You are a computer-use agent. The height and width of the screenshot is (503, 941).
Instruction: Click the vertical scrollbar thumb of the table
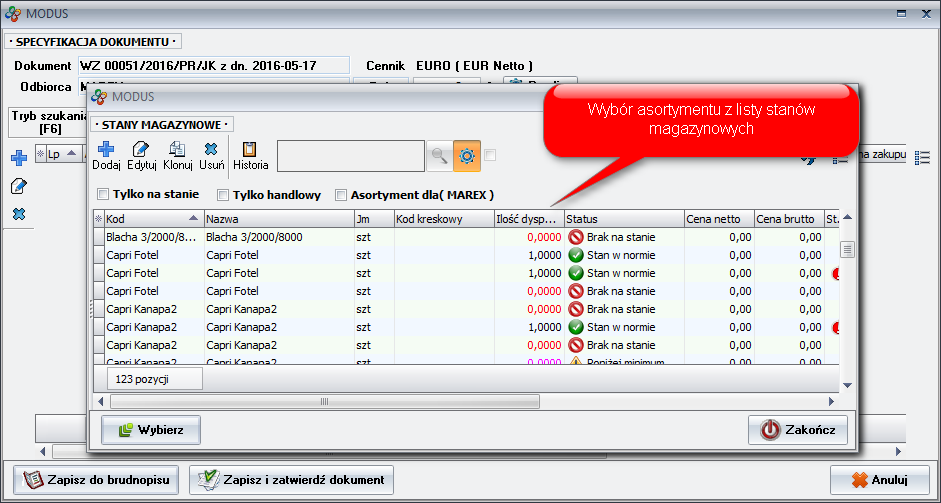tap(847, 250)
